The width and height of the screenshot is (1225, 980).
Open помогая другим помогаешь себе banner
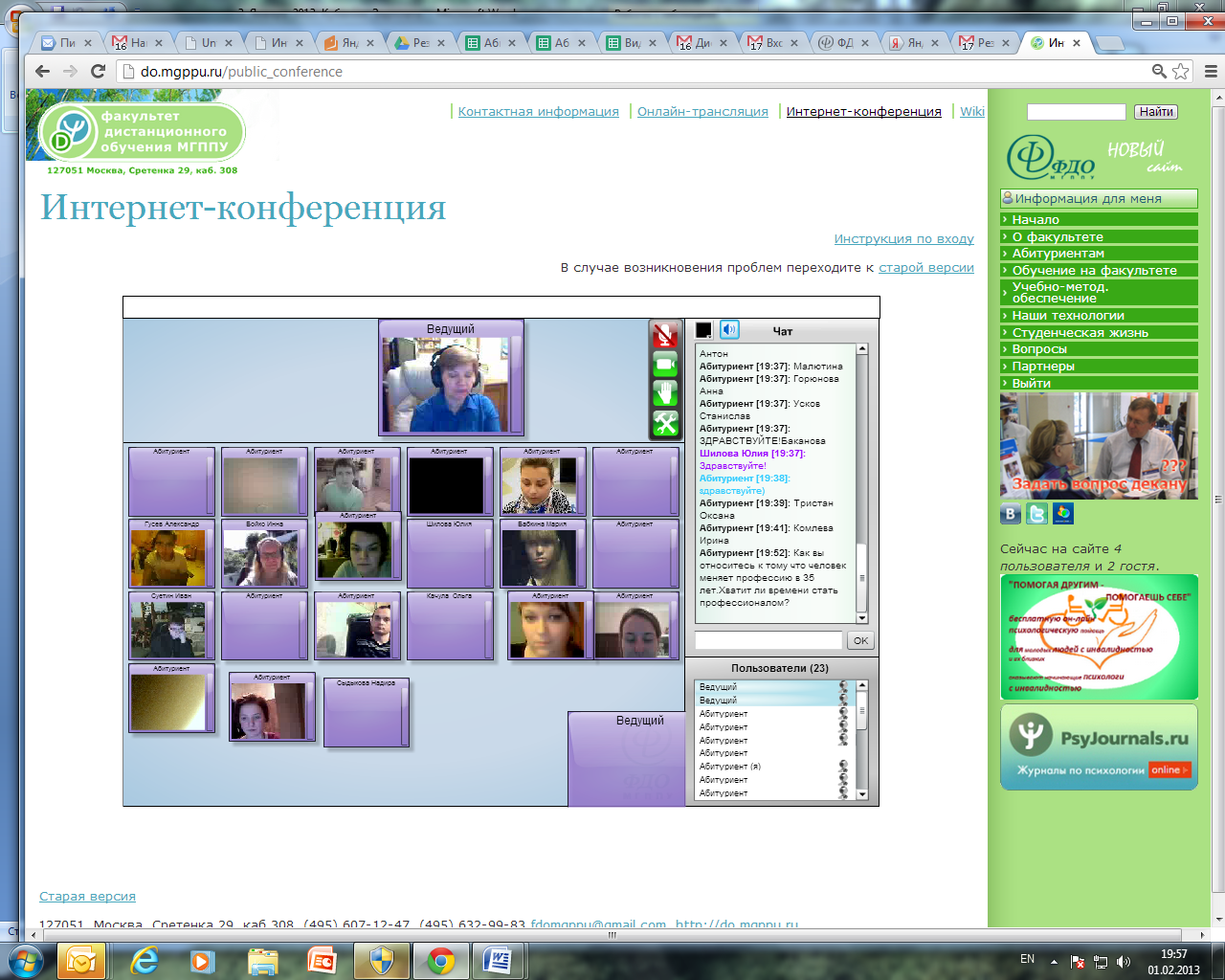(1099, 637)
